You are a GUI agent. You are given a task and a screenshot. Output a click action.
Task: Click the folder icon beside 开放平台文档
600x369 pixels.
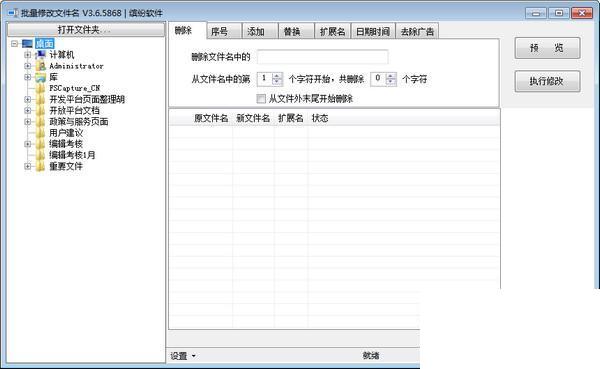[41, 111]
